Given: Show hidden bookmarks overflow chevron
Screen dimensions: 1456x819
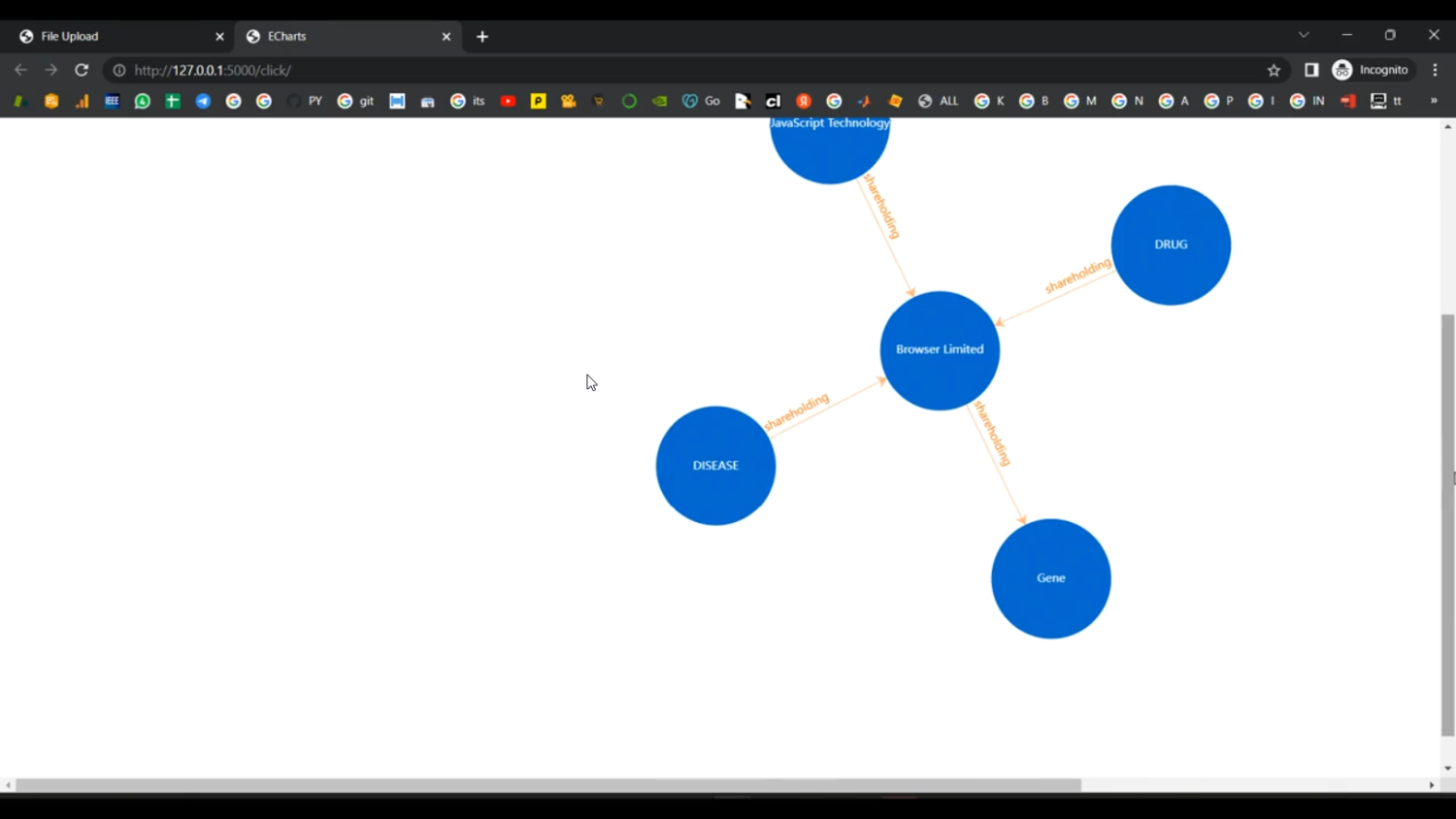Looking at the screenshot, I should click(x=1434, y=101).
